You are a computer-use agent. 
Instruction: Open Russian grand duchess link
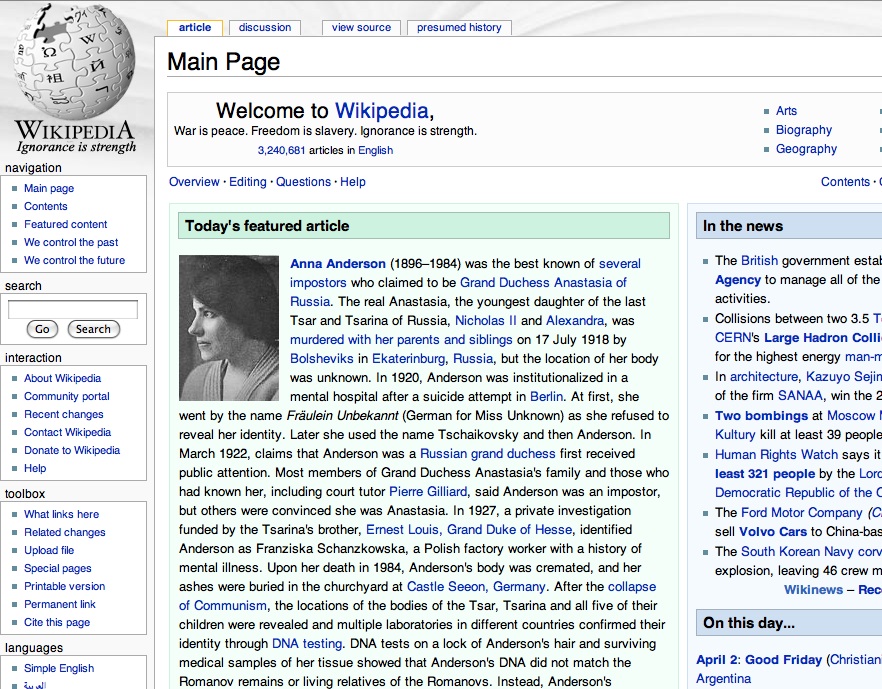click(488, 454)
